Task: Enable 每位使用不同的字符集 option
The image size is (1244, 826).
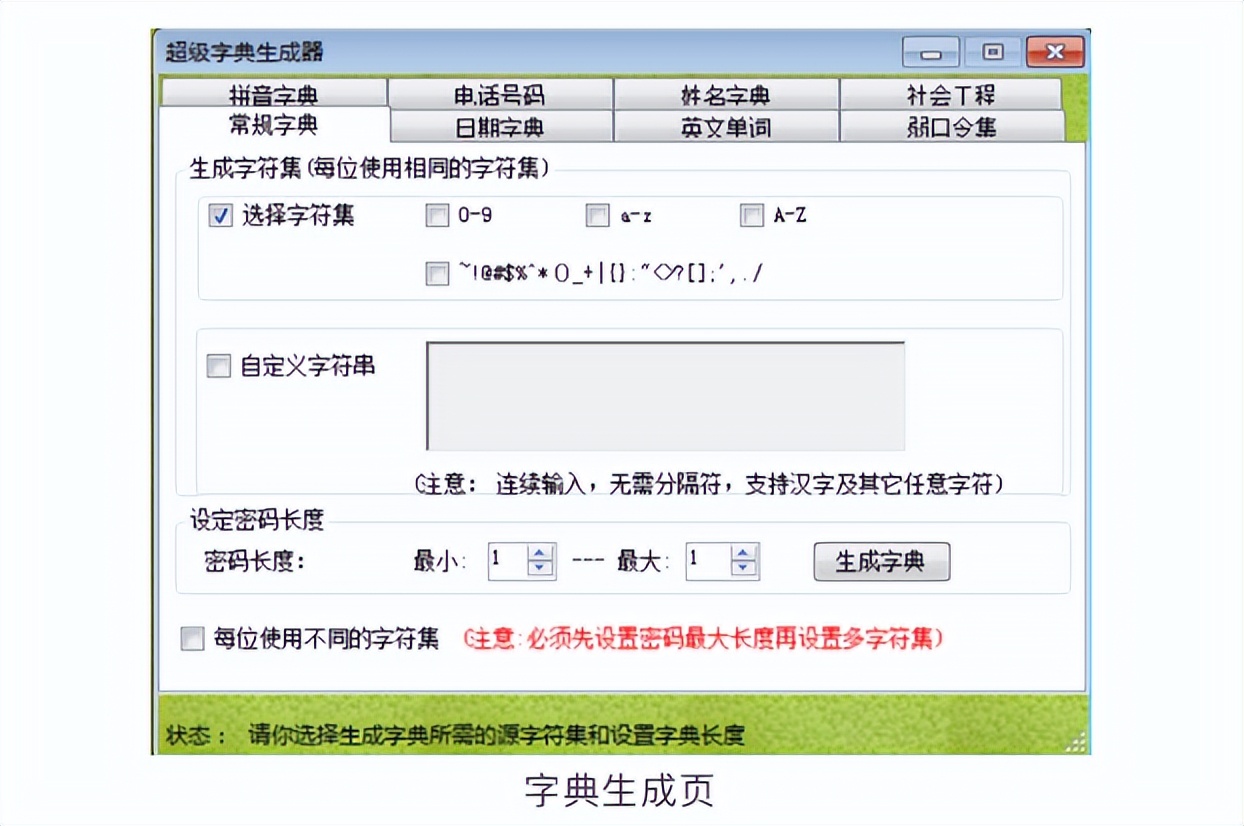Action: tap(192, 638)
